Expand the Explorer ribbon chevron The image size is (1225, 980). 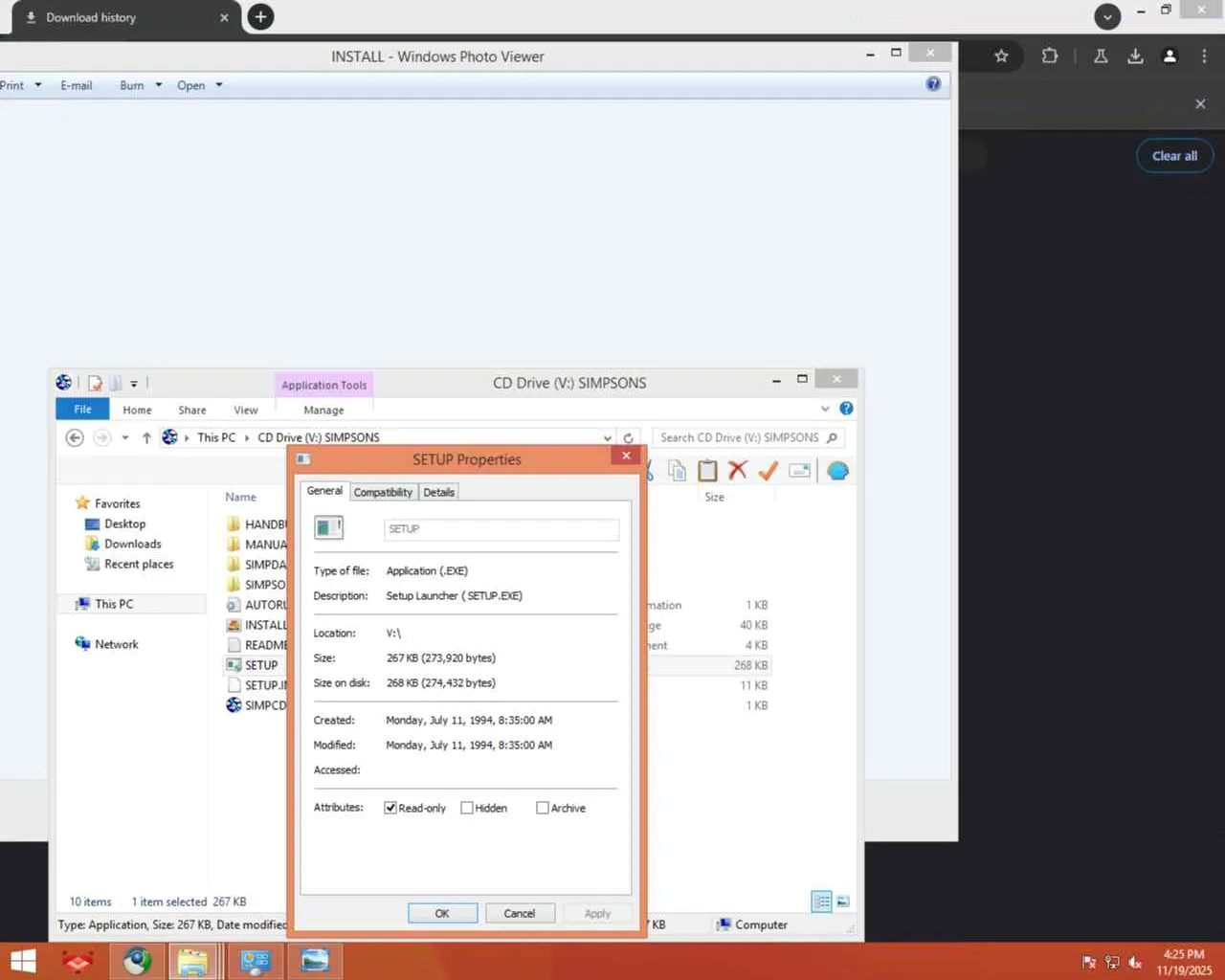825,409
